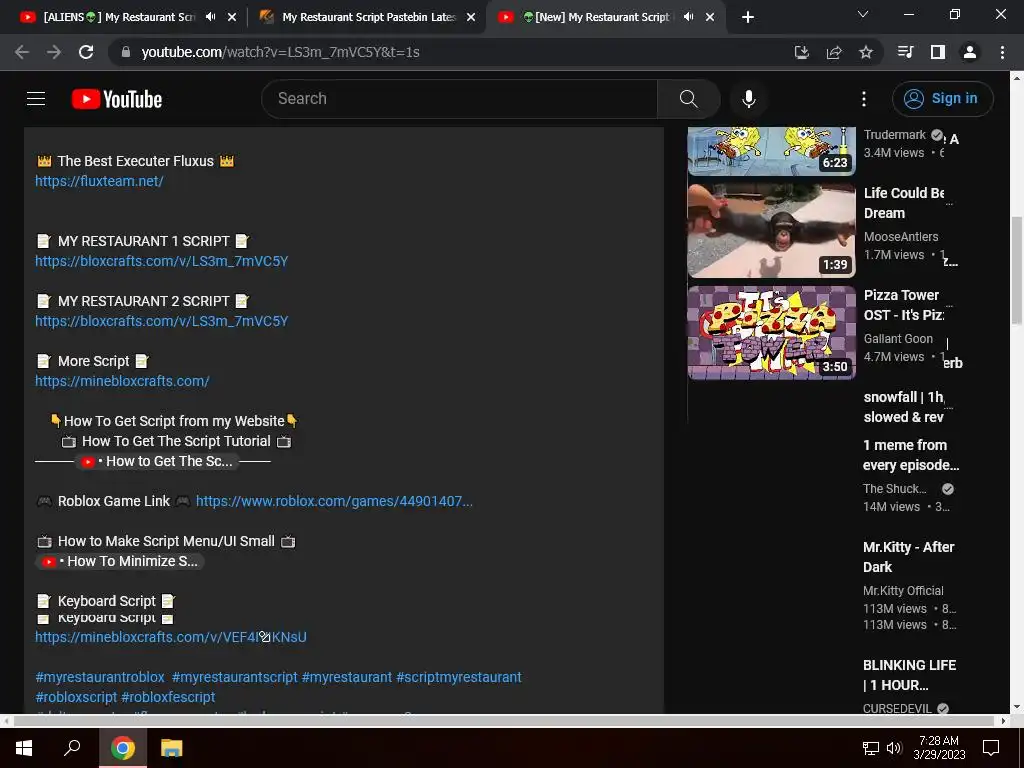Open YouTube settings three-dot menu

864,99
